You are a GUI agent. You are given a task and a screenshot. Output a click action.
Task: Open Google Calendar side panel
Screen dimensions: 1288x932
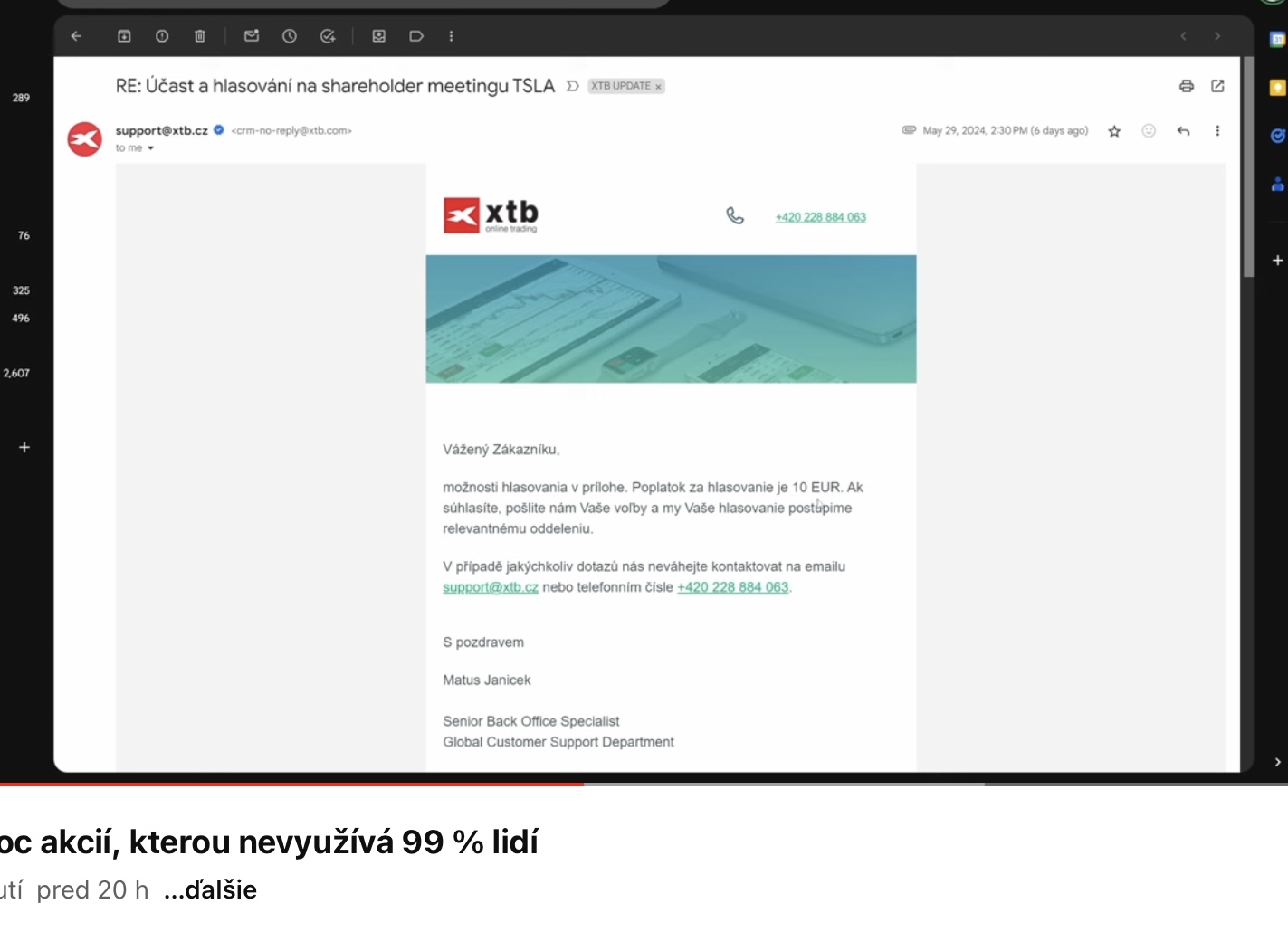coord(1277,40)
